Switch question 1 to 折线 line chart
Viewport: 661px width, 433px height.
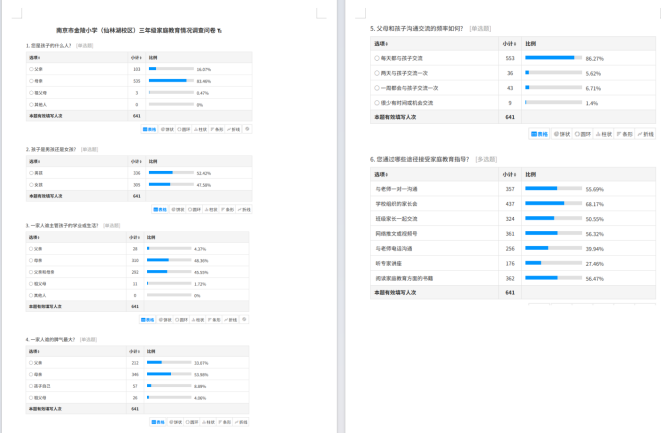point(233,129)
